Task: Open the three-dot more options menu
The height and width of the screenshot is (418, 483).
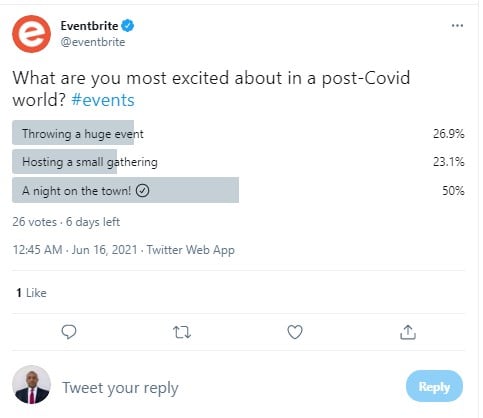Action: [457, 26]
